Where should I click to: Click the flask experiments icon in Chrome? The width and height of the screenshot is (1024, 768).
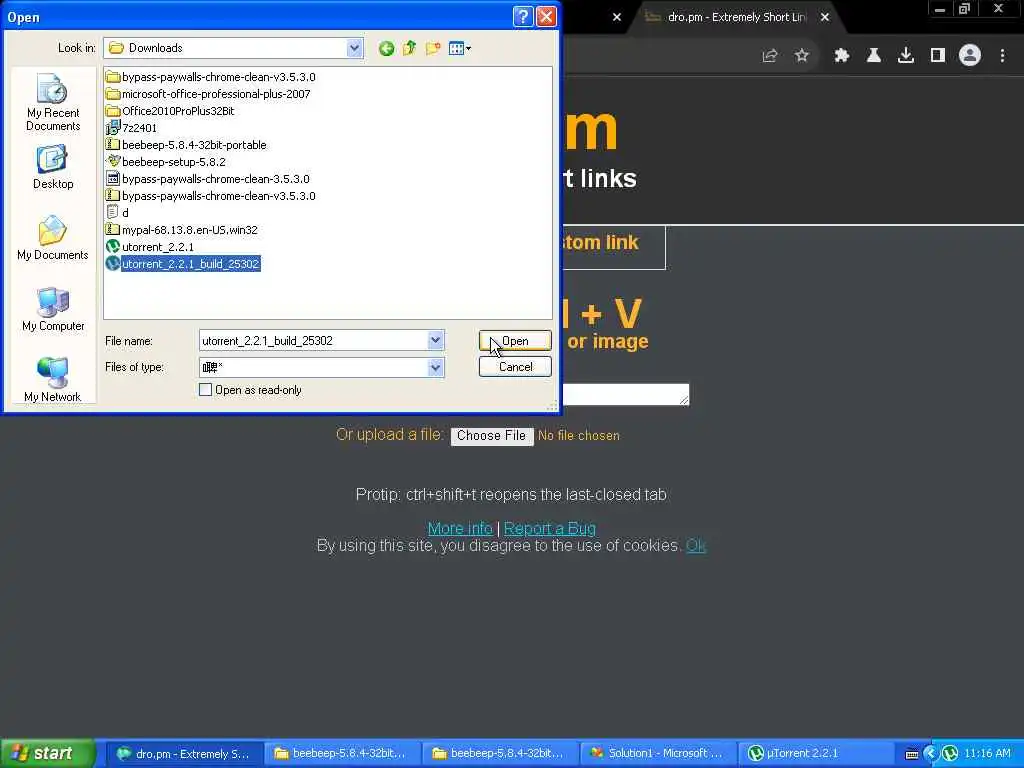(x=874, y=56)
